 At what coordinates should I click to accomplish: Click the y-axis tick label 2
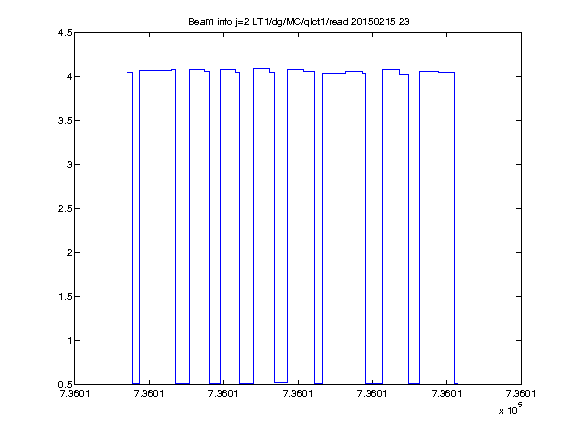click(x=69, y=253)
